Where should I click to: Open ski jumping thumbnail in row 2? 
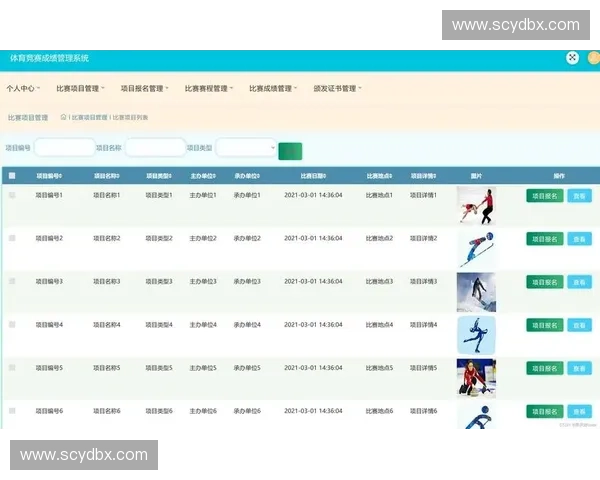point(476,249)
